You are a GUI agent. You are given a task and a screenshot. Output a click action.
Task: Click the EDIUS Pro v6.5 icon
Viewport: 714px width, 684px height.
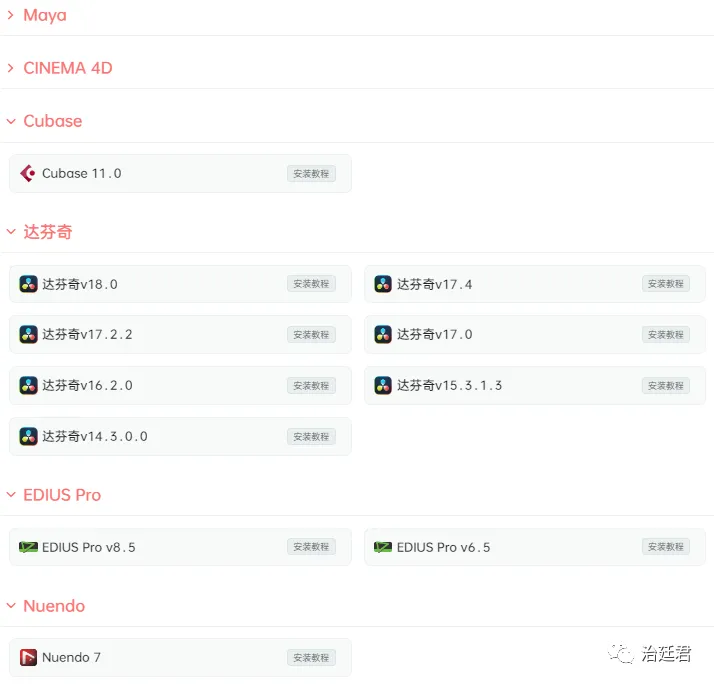[x=383, y=547]
